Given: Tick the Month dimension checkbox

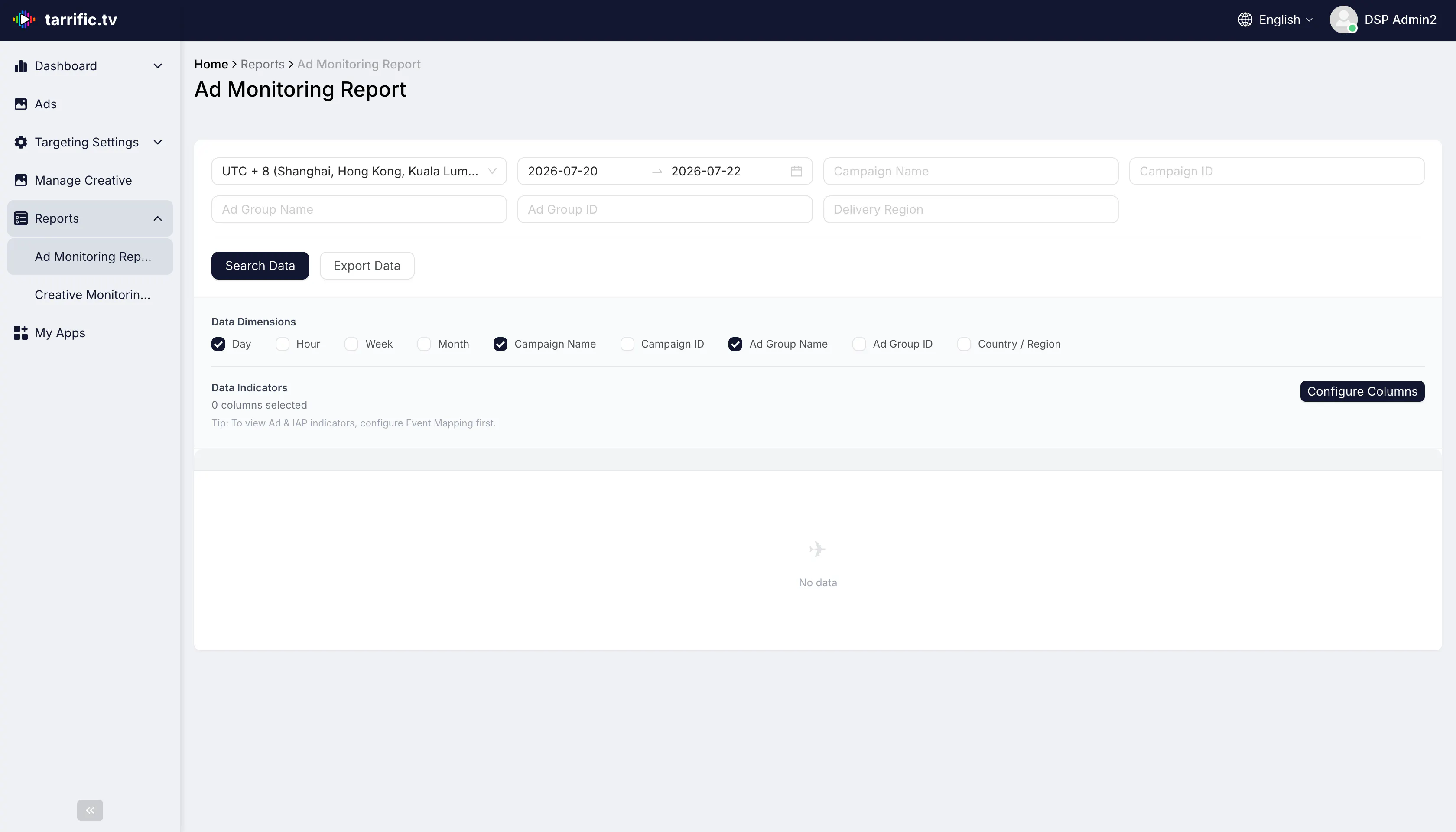Looking at the screenshot, I should click(424, 344).
